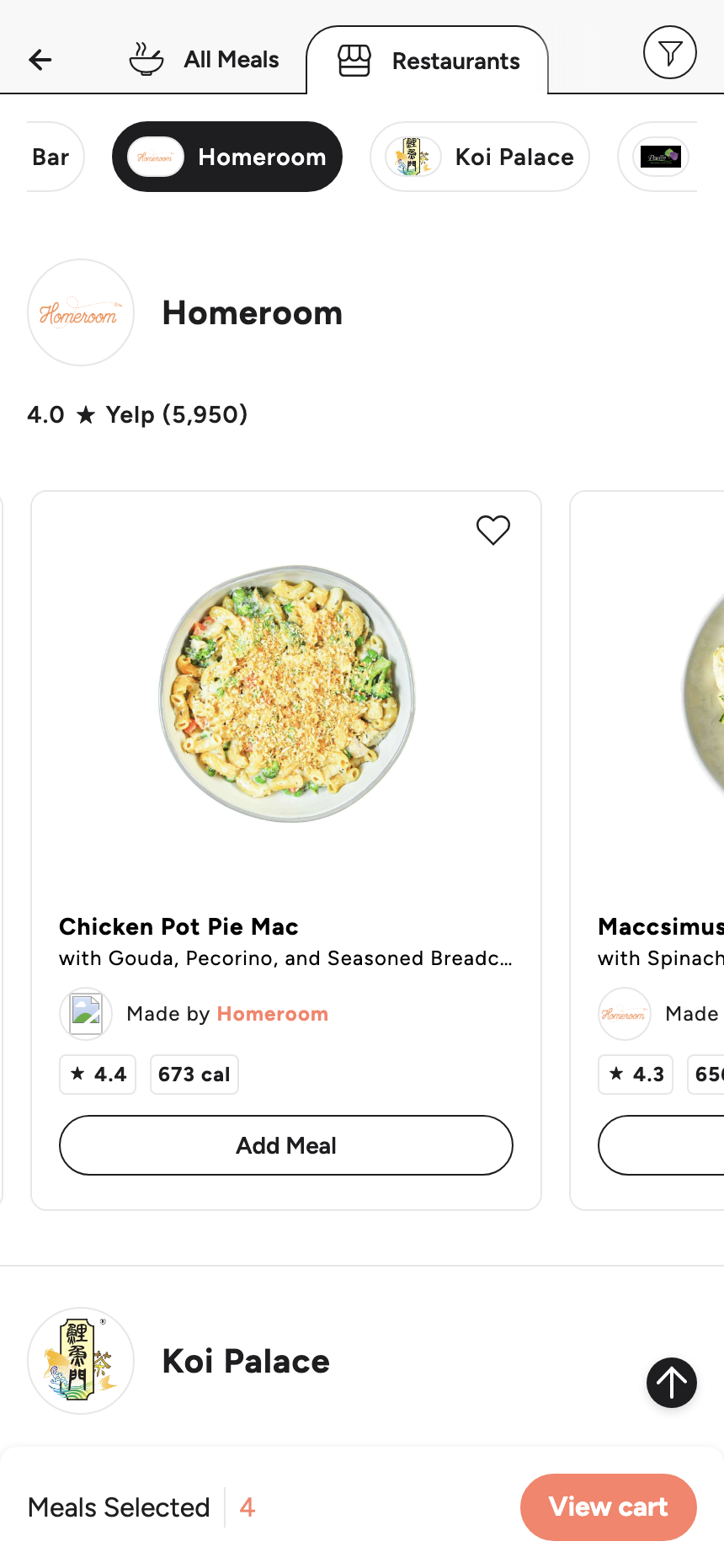Open the cart with View cart
Screen dimensions: 724x1568
tap(609, 1507)
